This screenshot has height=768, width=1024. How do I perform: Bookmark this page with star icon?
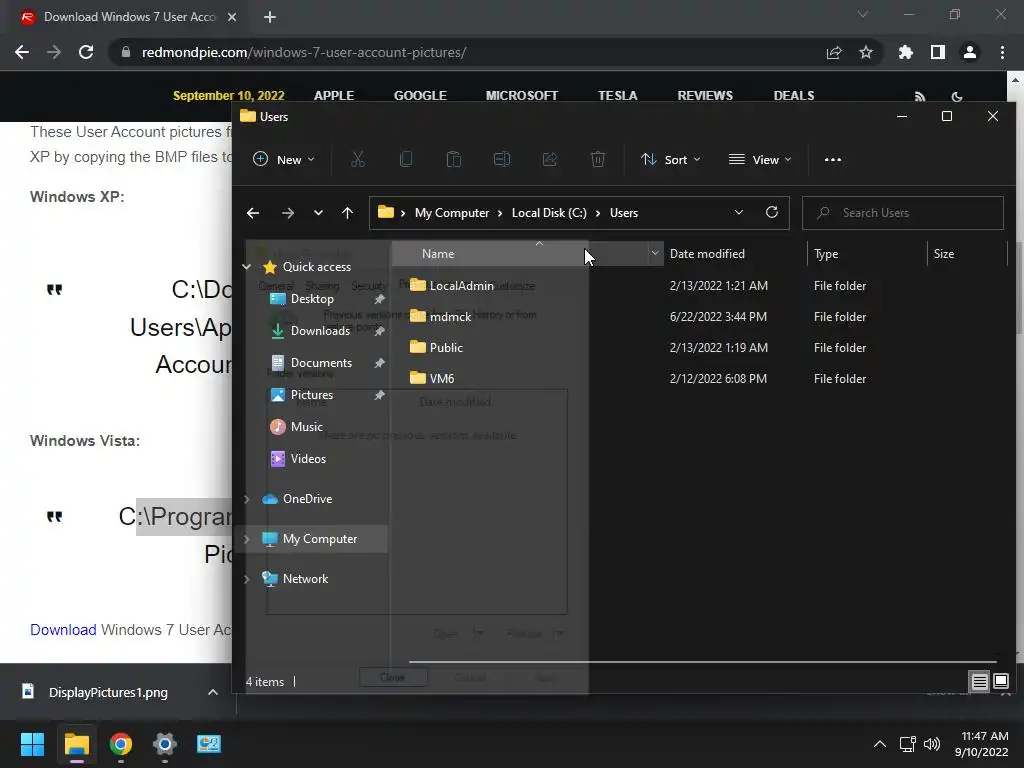tap(866, 52)
